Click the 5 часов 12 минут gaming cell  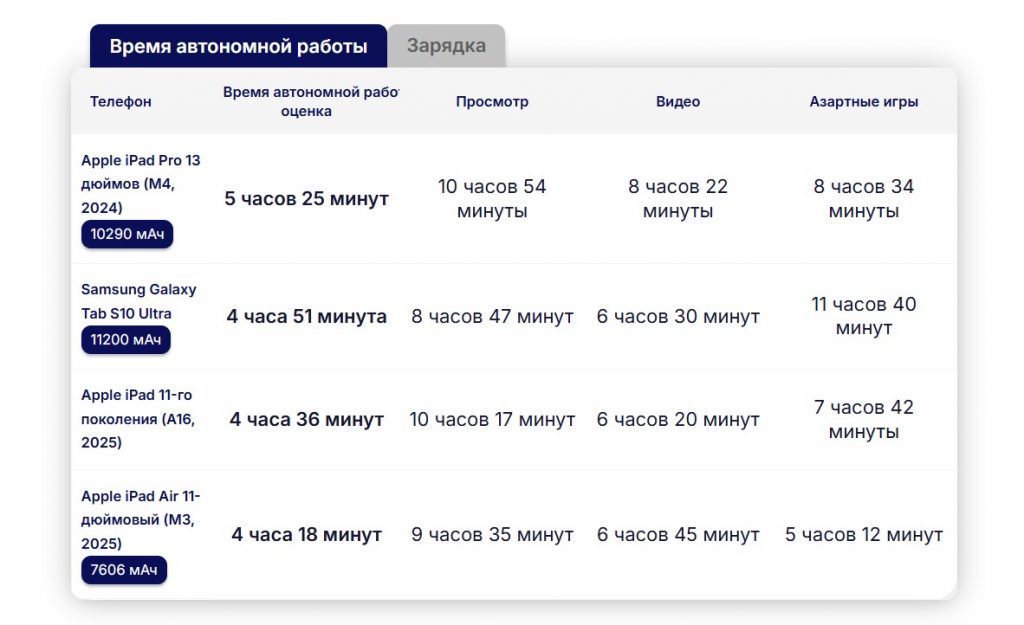(863, 535)
